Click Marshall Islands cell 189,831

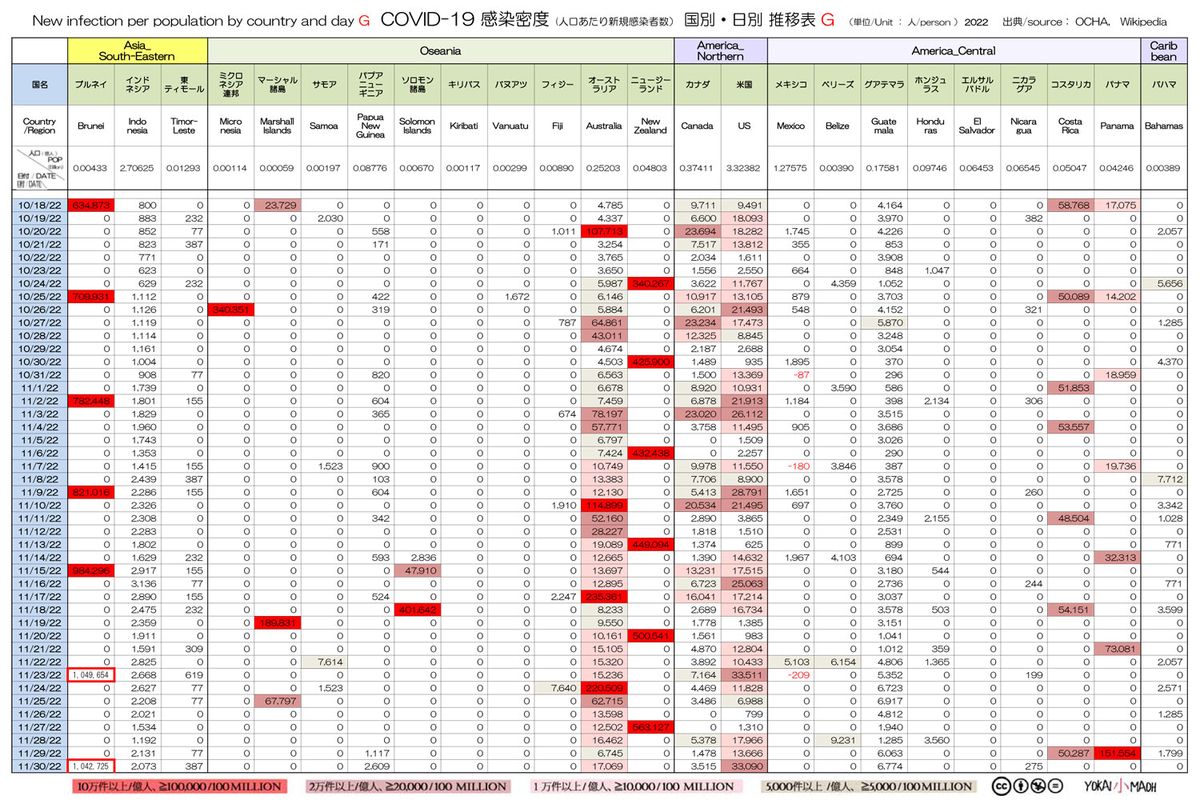pyautogui.click(x=277, y=624)
